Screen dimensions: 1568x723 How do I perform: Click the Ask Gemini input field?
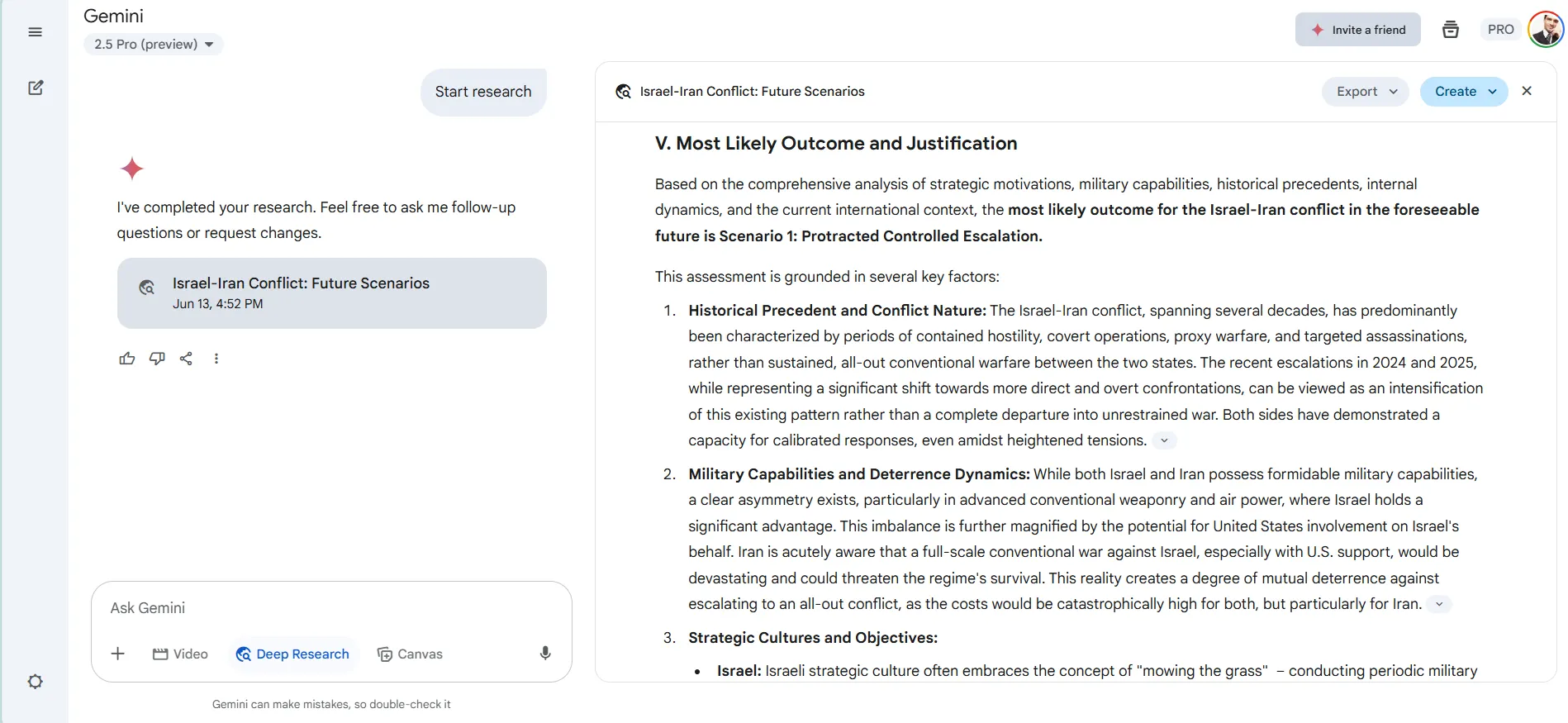coord(330,608)
